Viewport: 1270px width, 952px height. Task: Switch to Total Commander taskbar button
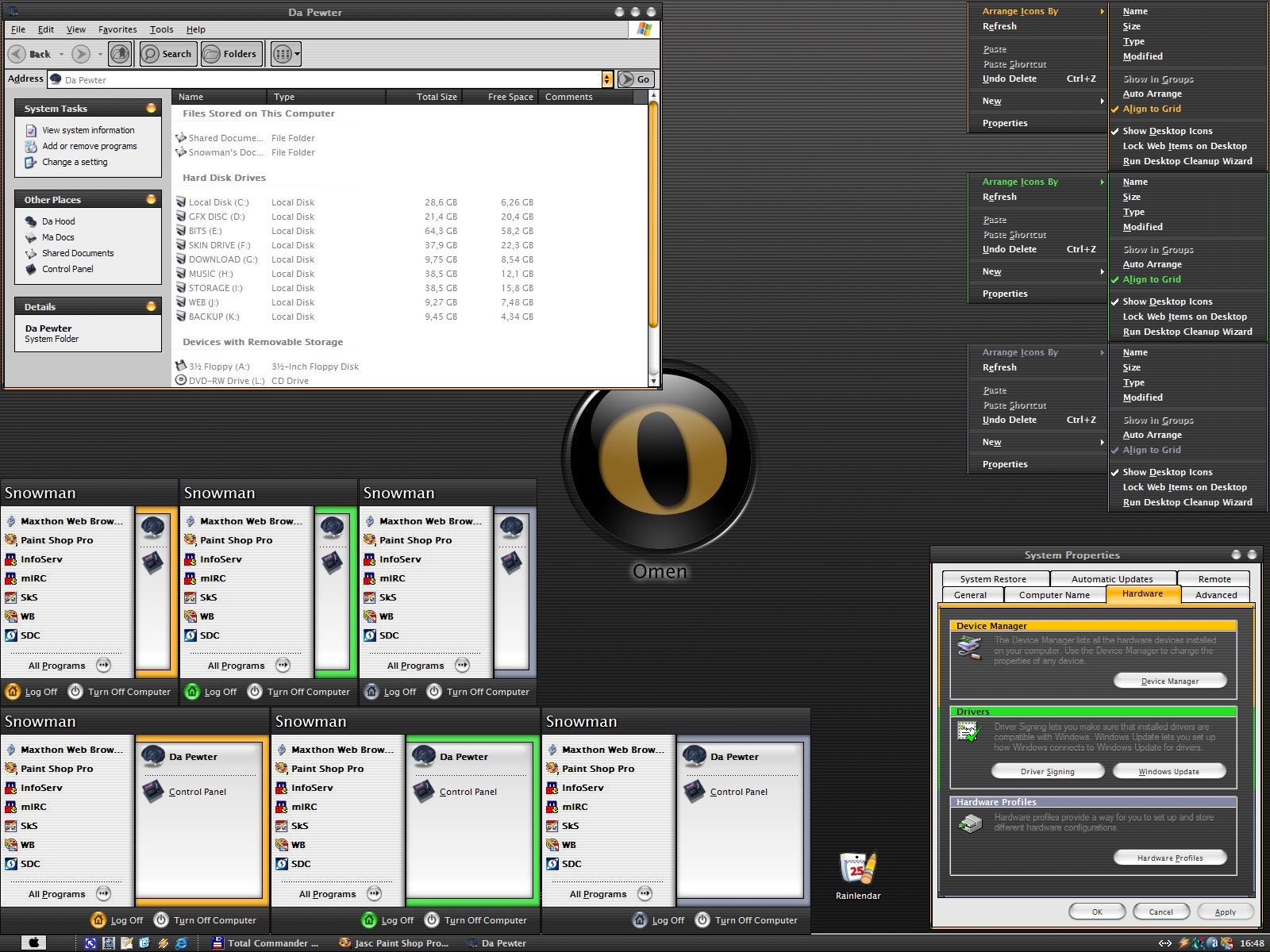tap(266, 943)
